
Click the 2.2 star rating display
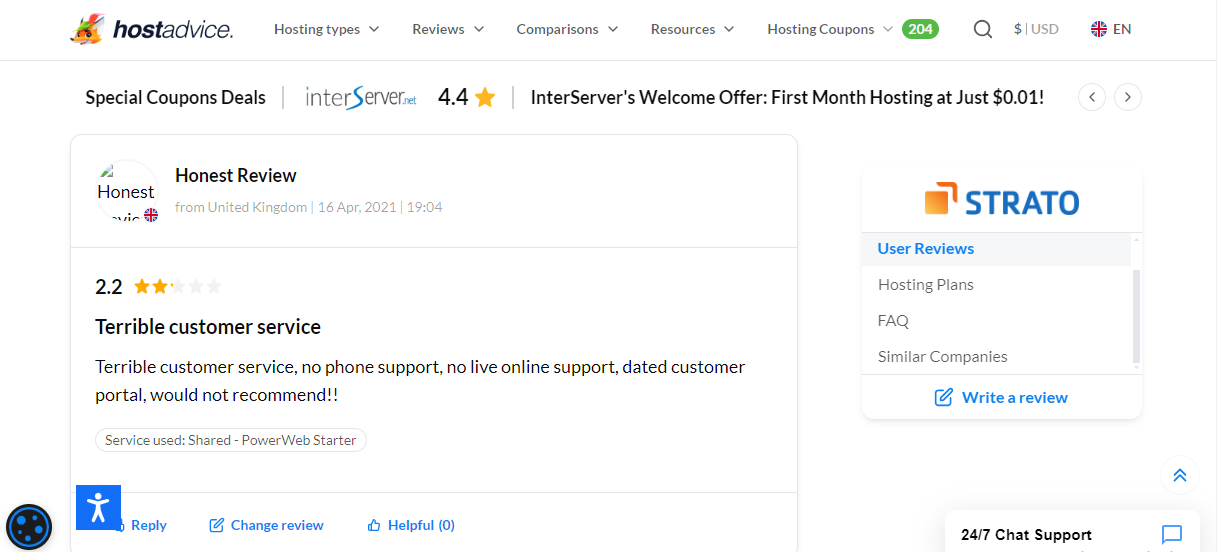159,287
